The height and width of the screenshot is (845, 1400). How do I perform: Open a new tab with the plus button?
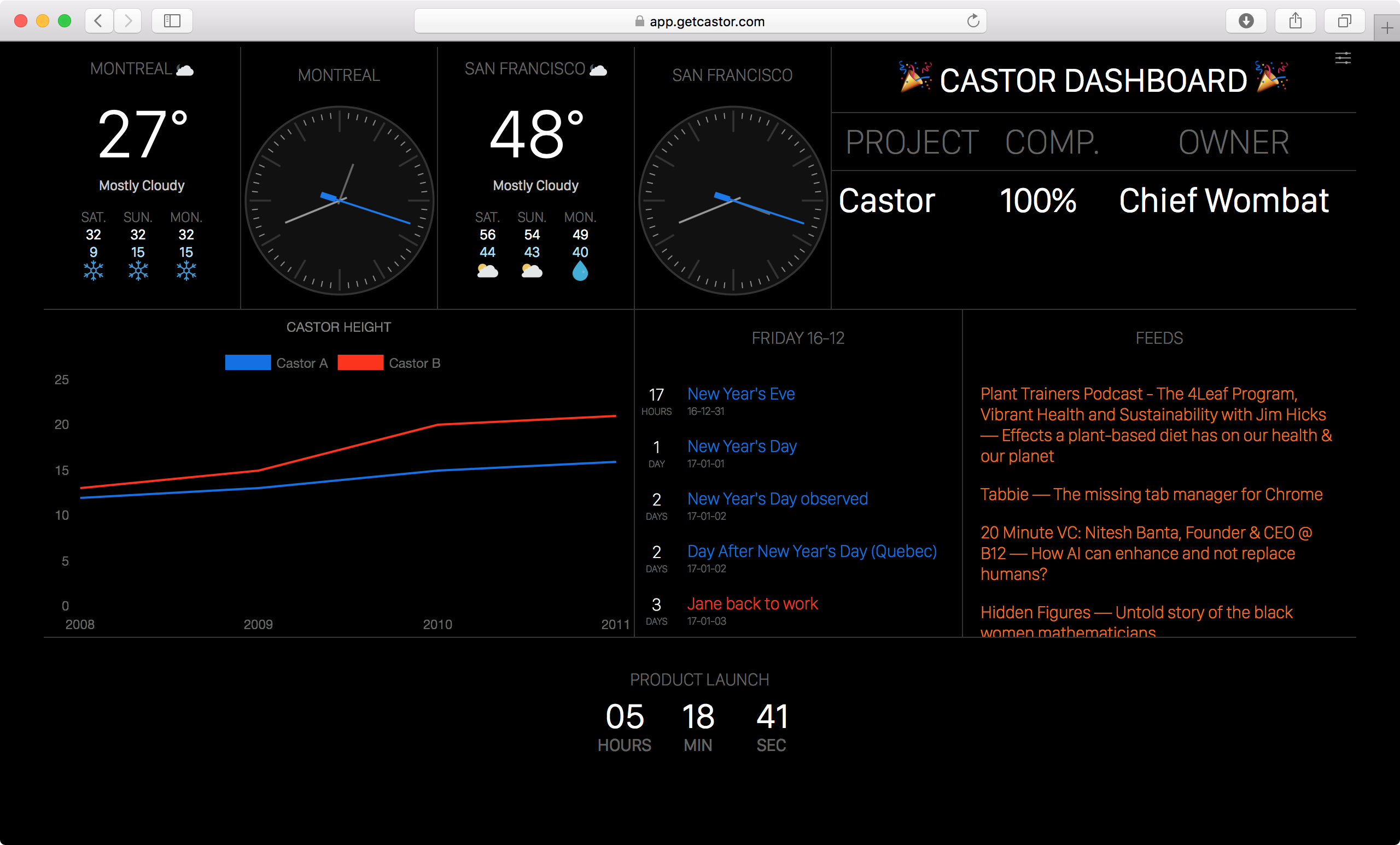click(x=1386, y=28)
